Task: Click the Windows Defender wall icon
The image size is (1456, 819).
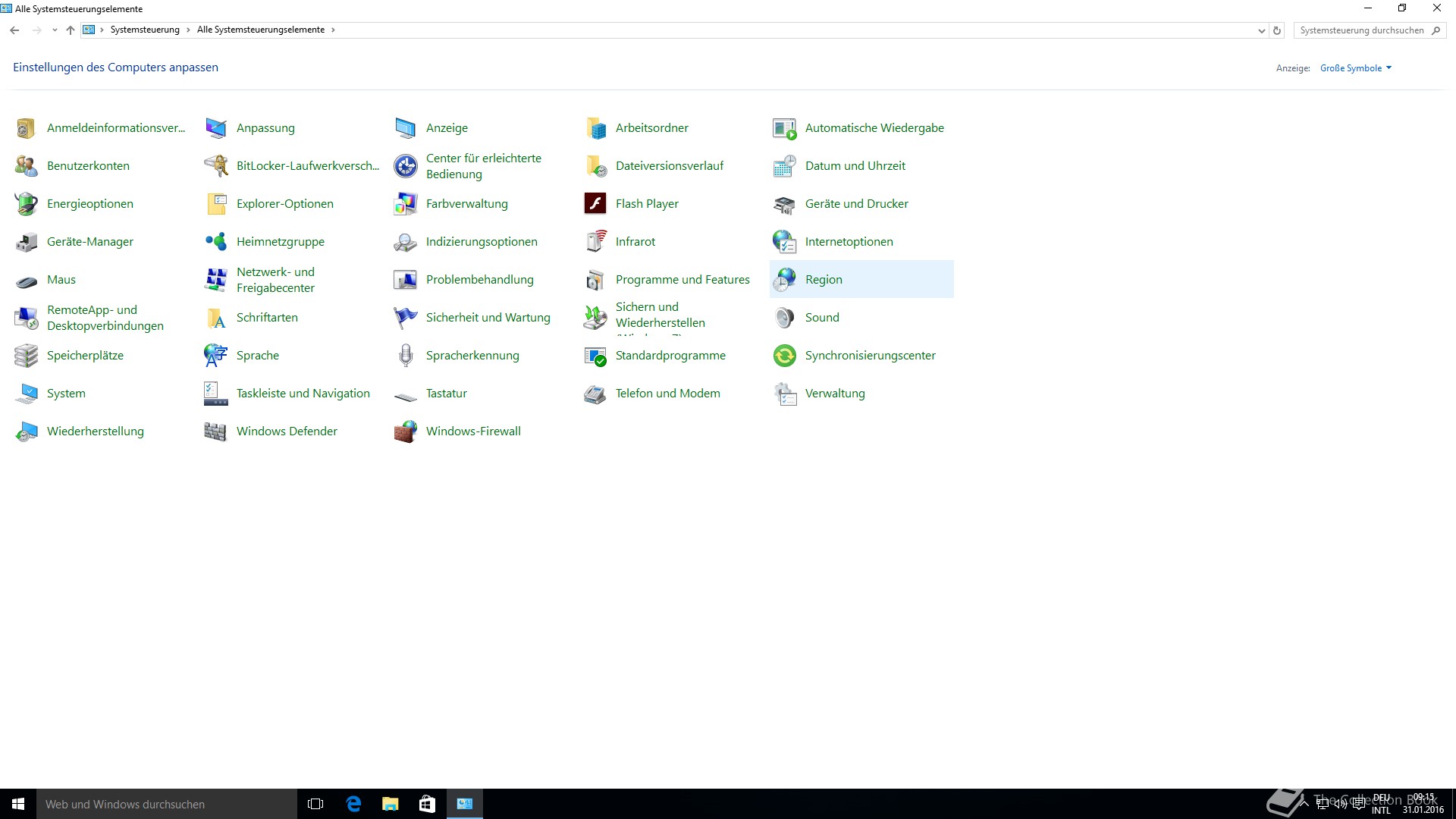Action: (x=215, y=431)
